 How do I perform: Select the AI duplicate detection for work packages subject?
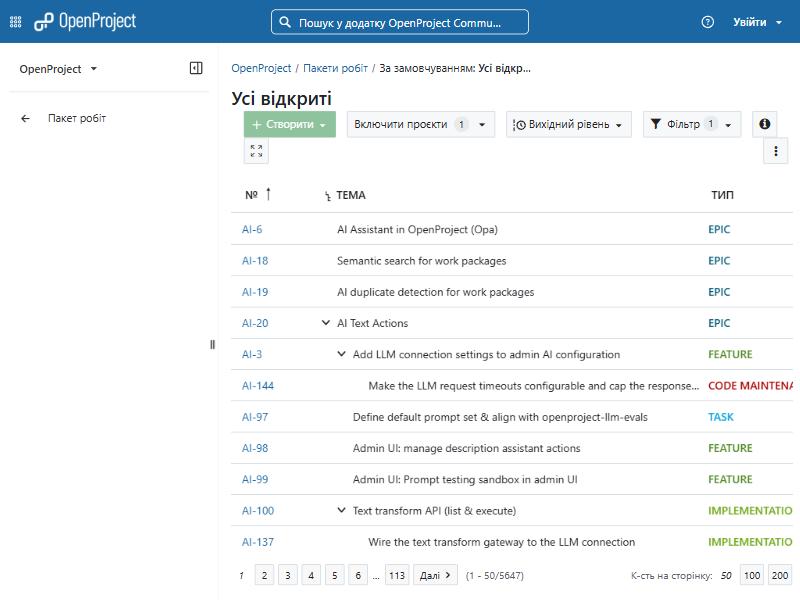coord(435,292)
